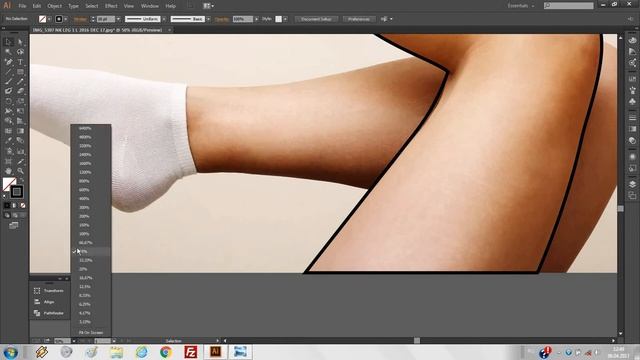Select the Hand tool
The width and height of the screenshot is (640, 360).
pos(9,171)
